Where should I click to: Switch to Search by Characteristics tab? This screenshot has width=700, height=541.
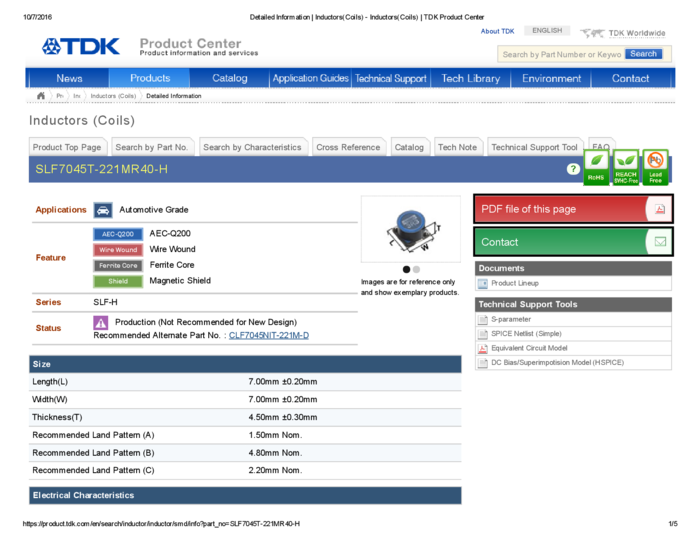coord(253,147)
